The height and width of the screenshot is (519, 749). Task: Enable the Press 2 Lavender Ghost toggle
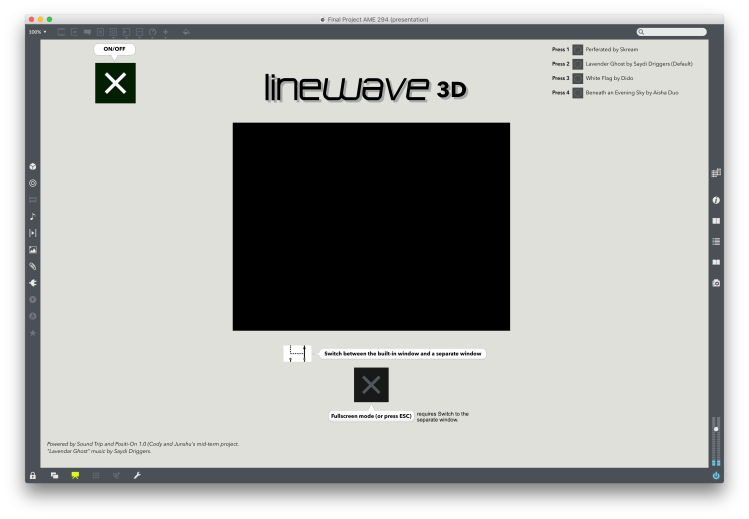point(578,64)
